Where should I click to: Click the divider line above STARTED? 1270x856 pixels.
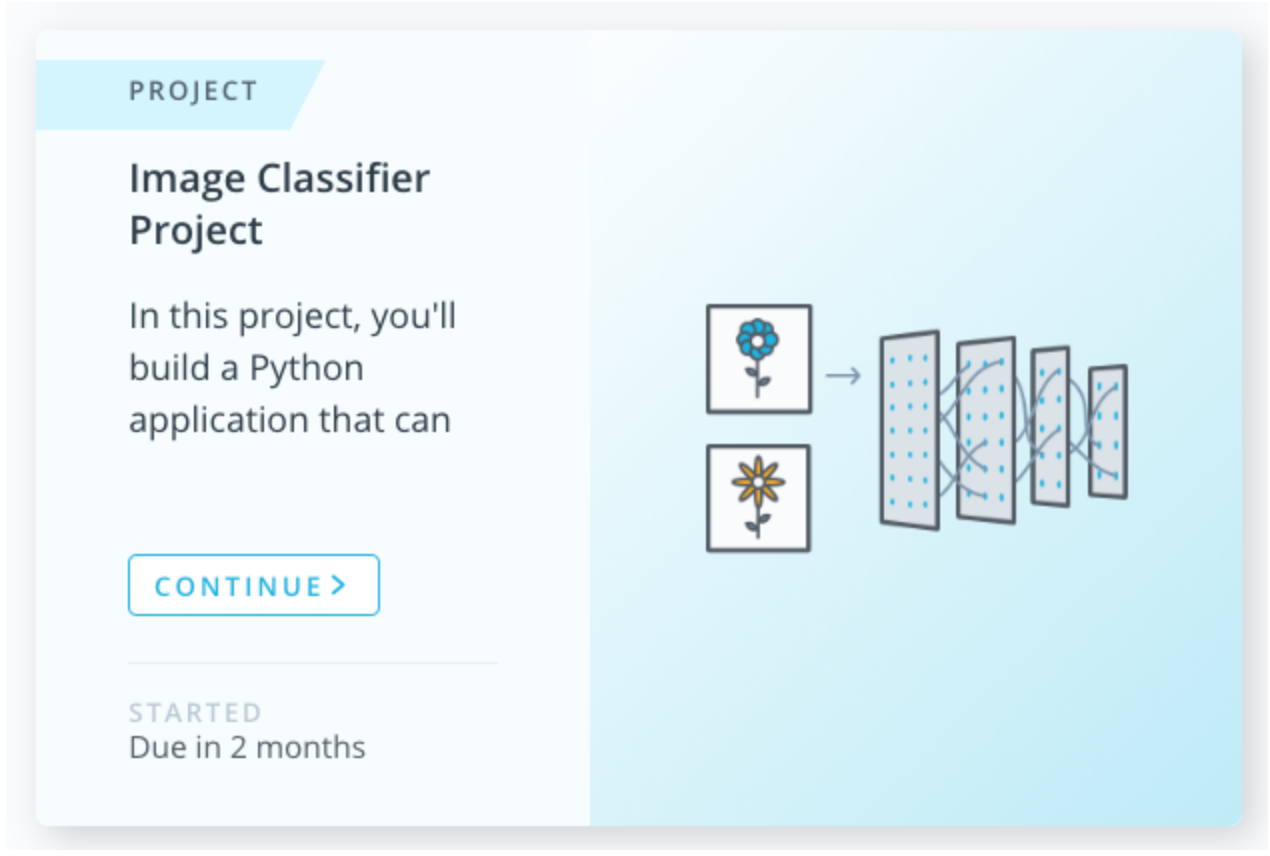312,663
